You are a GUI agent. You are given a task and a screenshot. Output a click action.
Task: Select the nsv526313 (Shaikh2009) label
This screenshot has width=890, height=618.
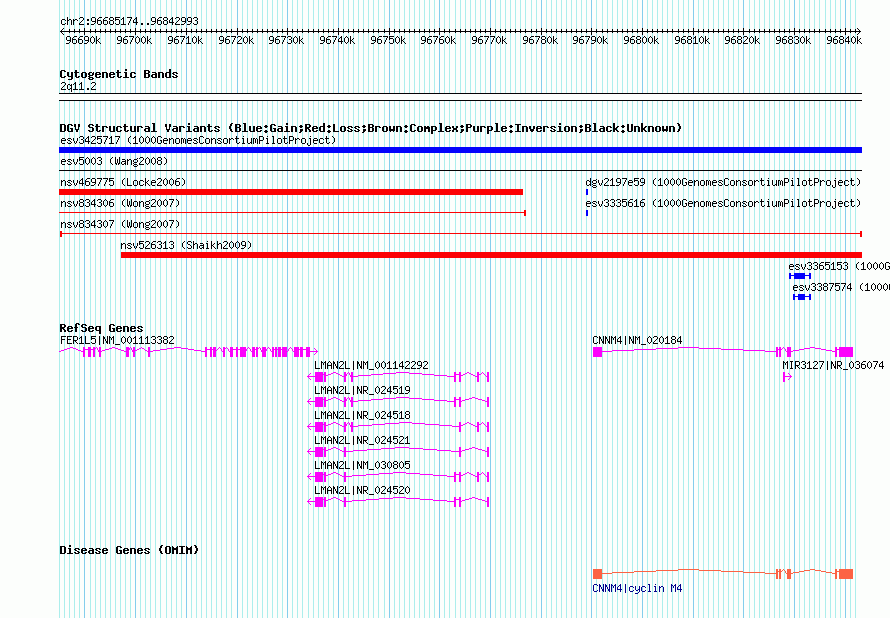[186, 245]
